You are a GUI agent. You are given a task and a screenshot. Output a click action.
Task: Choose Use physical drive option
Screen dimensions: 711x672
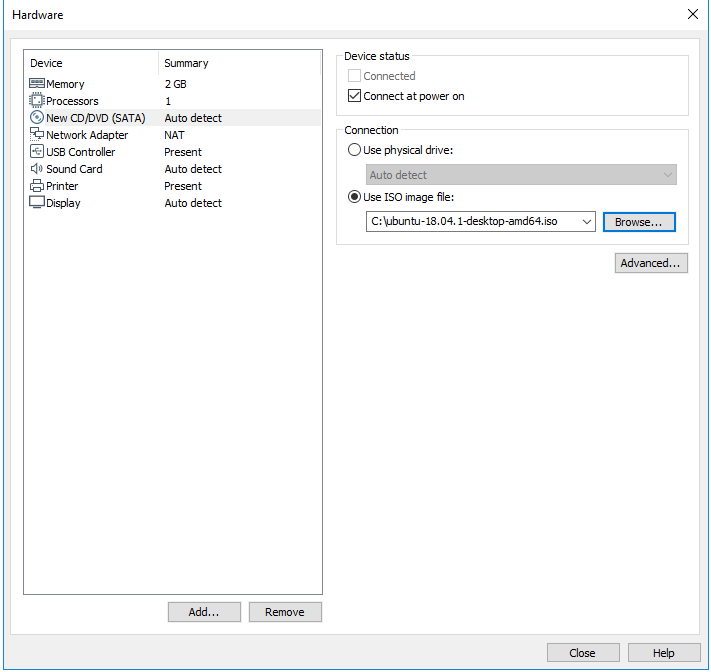(x=354, y=150)
